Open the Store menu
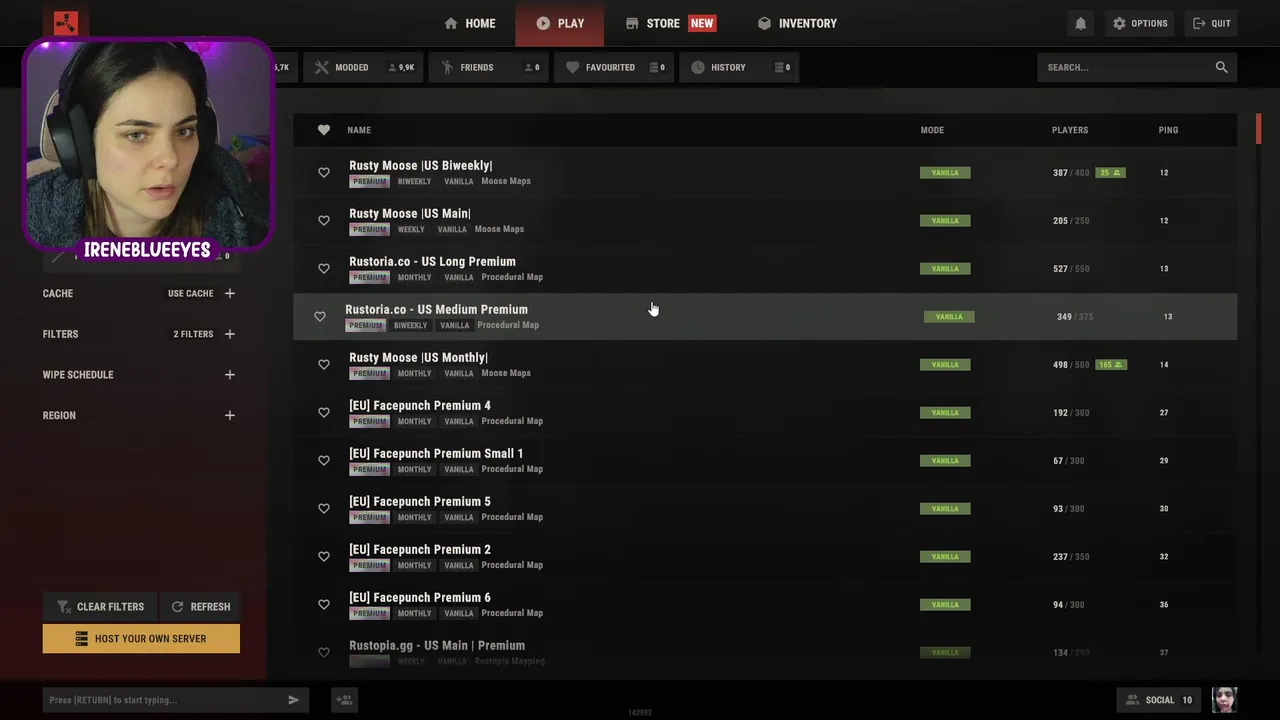Image resolution: width=1280 pixels, height=720 pixels. [x=670, y=23]
